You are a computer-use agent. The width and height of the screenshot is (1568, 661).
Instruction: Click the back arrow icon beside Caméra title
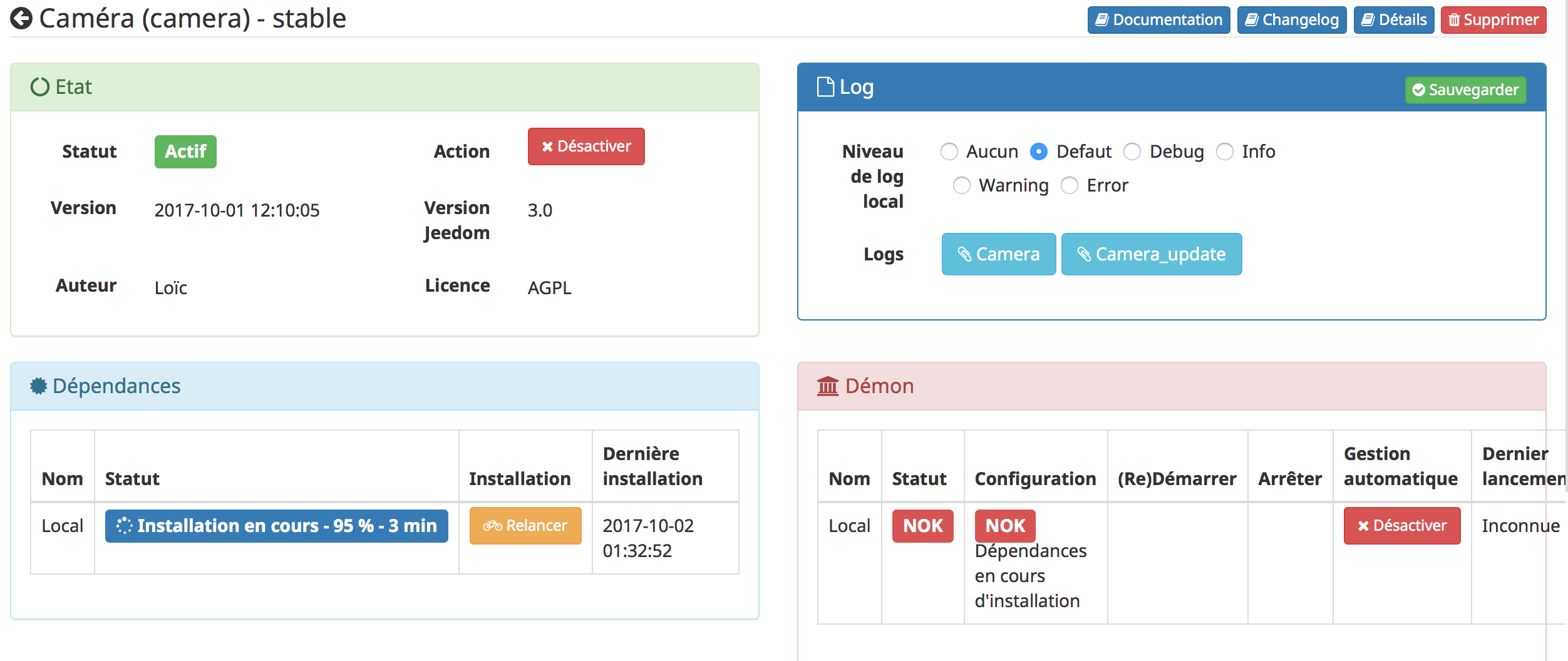point(21,18)
